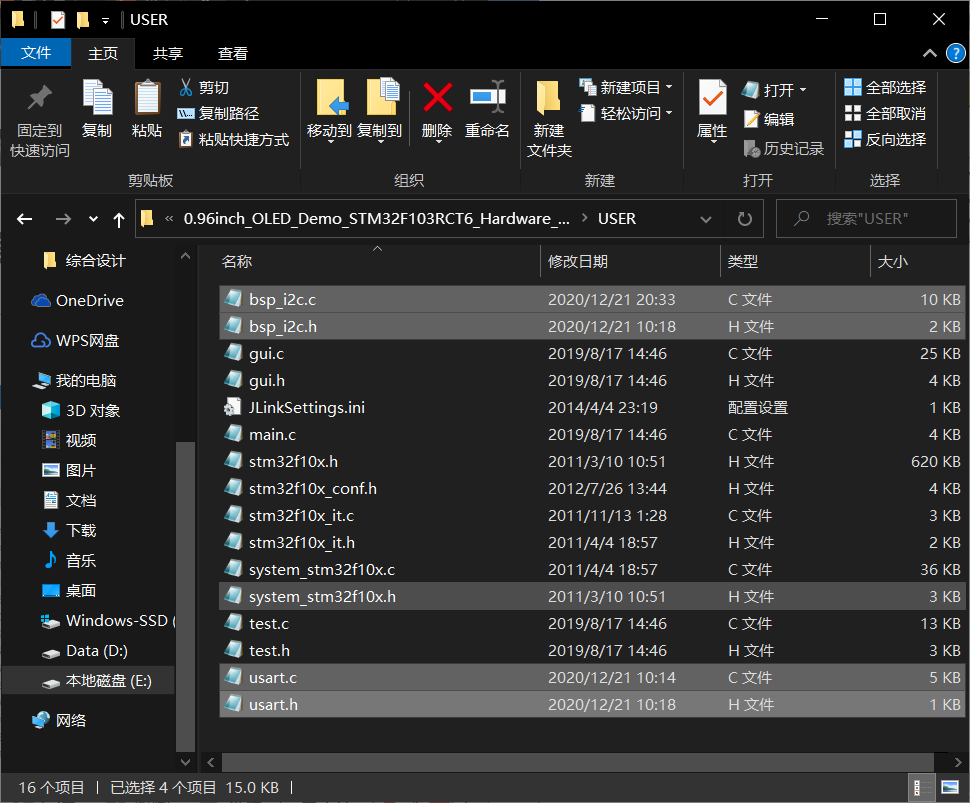Click the New Folder icon
This screenshot has width=970, height=803.
coord(548,97)
